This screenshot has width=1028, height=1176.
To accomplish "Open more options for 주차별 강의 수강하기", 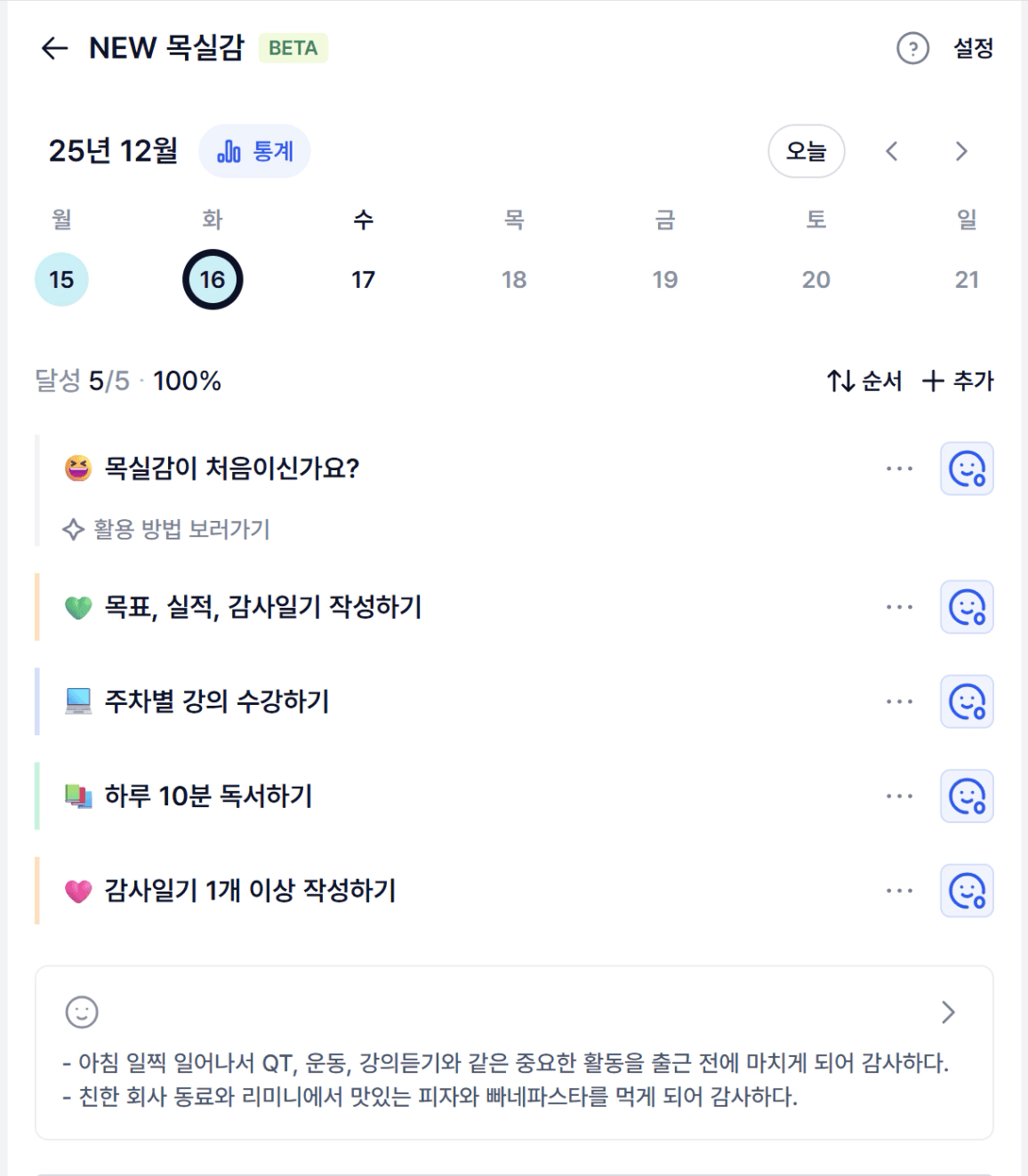I will pyautogui.click(x=899, y=701).
